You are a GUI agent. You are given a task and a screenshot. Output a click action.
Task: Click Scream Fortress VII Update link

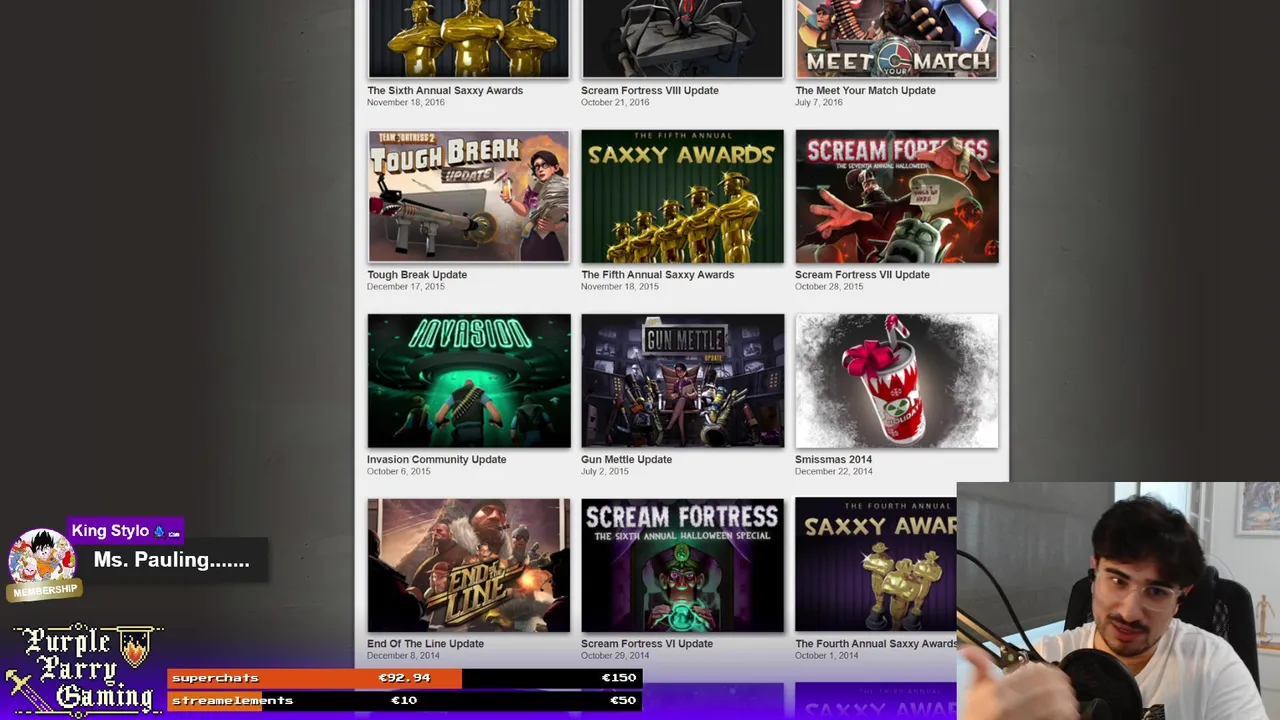[x=862, y=274]
